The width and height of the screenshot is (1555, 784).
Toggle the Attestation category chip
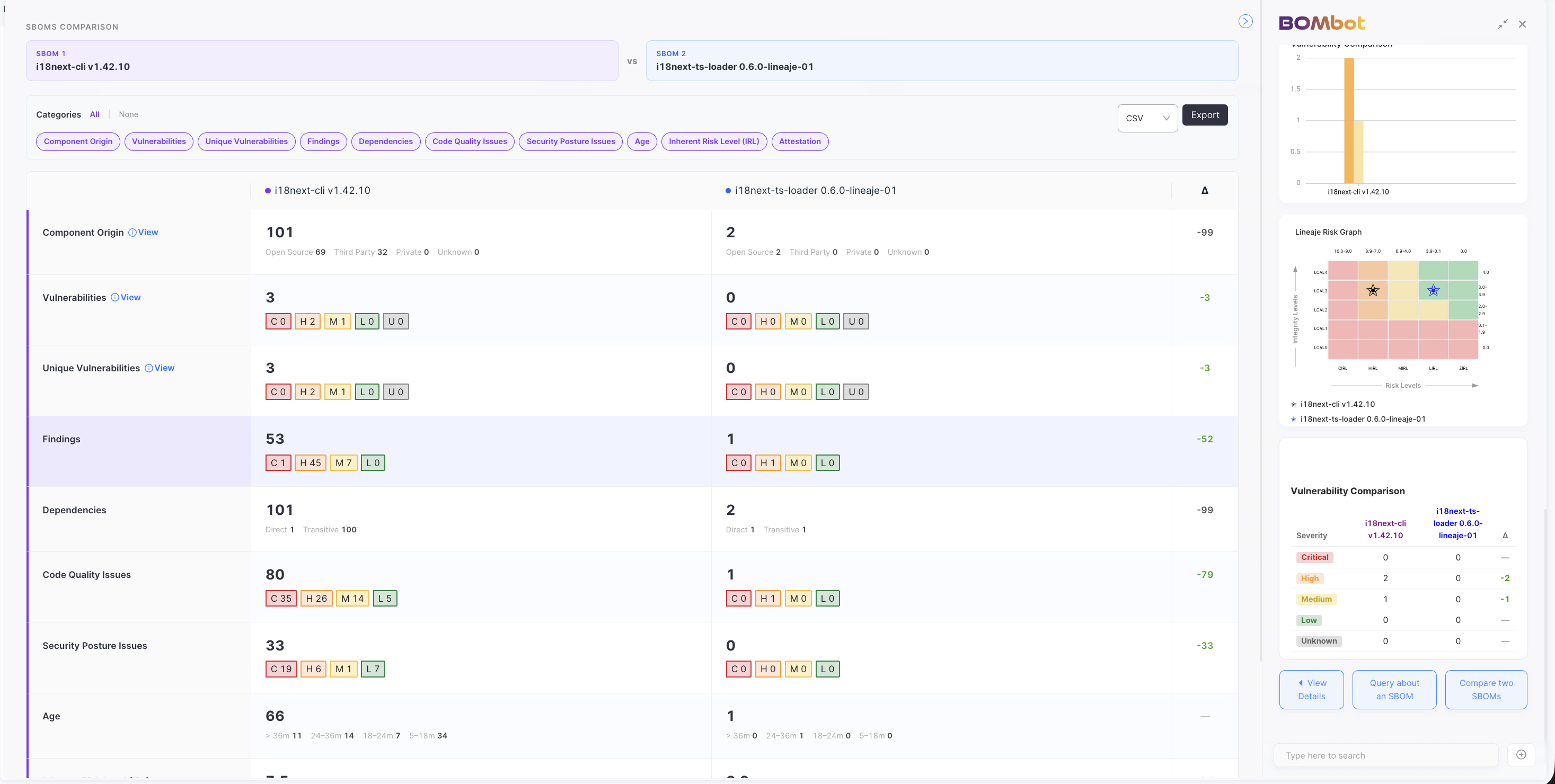click(x=800, y=141)
